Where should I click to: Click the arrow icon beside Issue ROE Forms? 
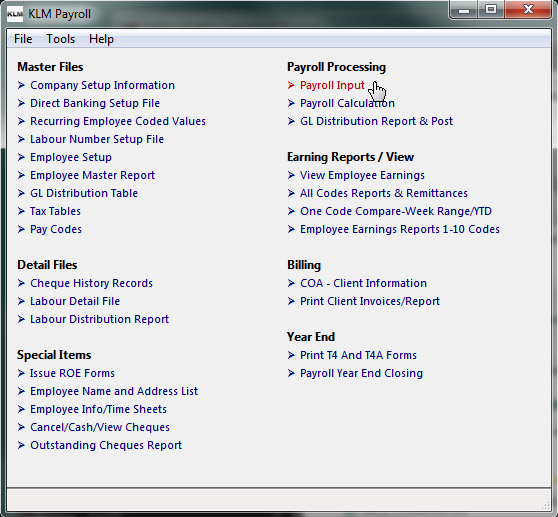tap(21, 373)
